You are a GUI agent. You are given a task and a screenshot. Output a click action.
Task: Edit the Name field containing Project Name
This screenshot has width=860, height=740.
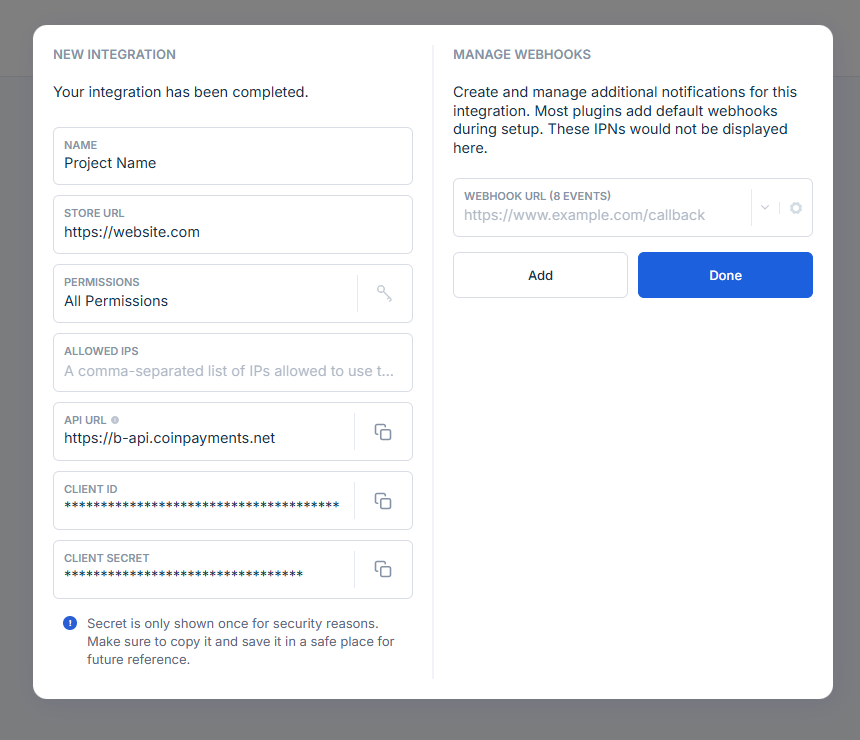click(232, 163)
